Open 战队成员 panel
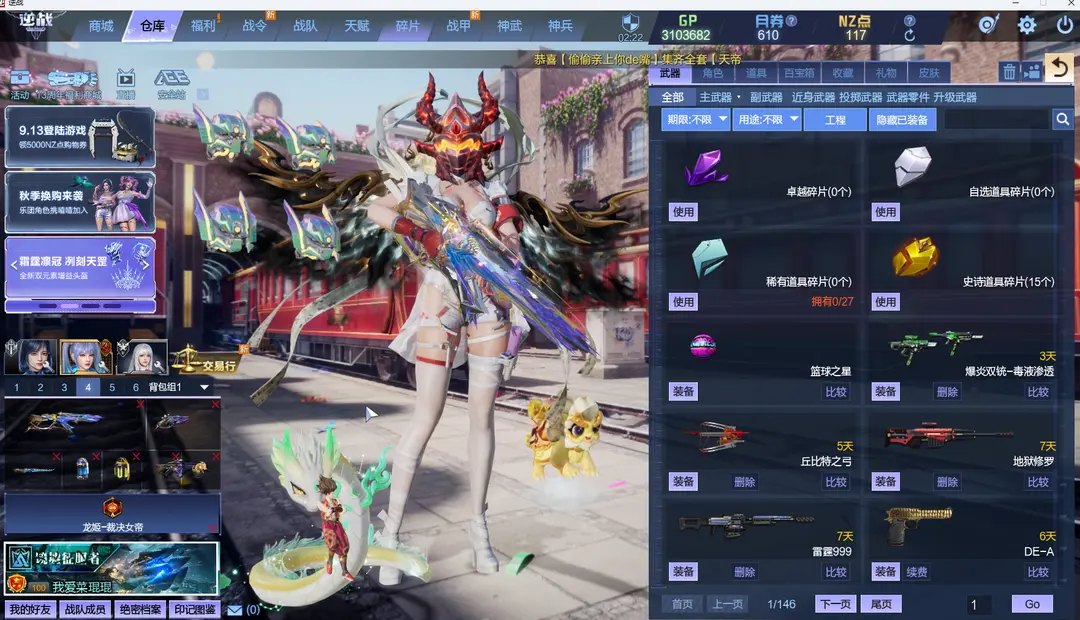1080x620 pixels. tap(85, 610)
